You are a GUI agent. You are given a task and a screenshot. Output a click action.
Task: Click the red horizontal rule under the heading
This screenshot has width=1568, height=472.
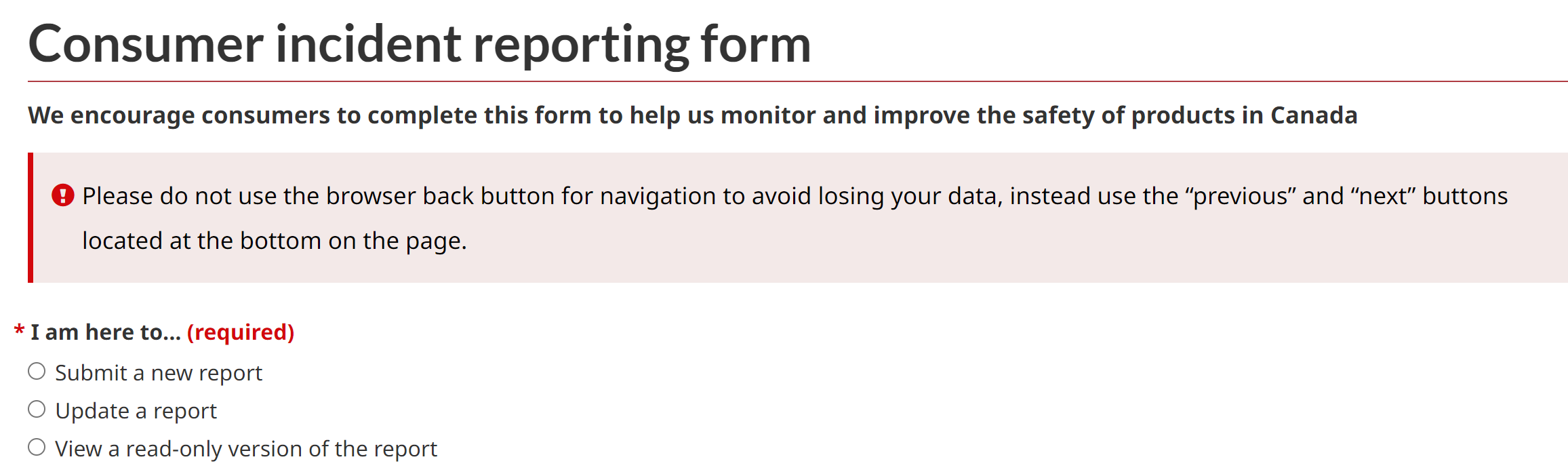798,81
